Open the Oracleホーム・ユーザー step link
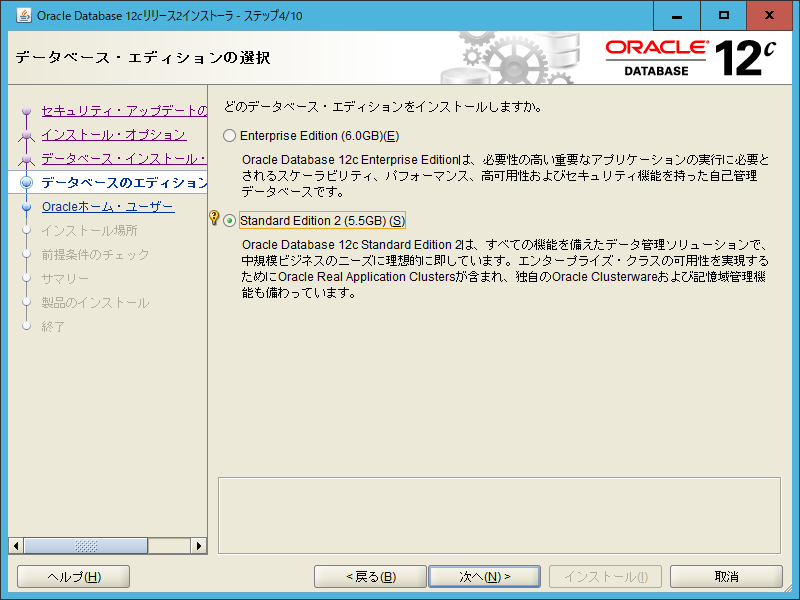Screen dimensions: 800x600 [108, 207]
